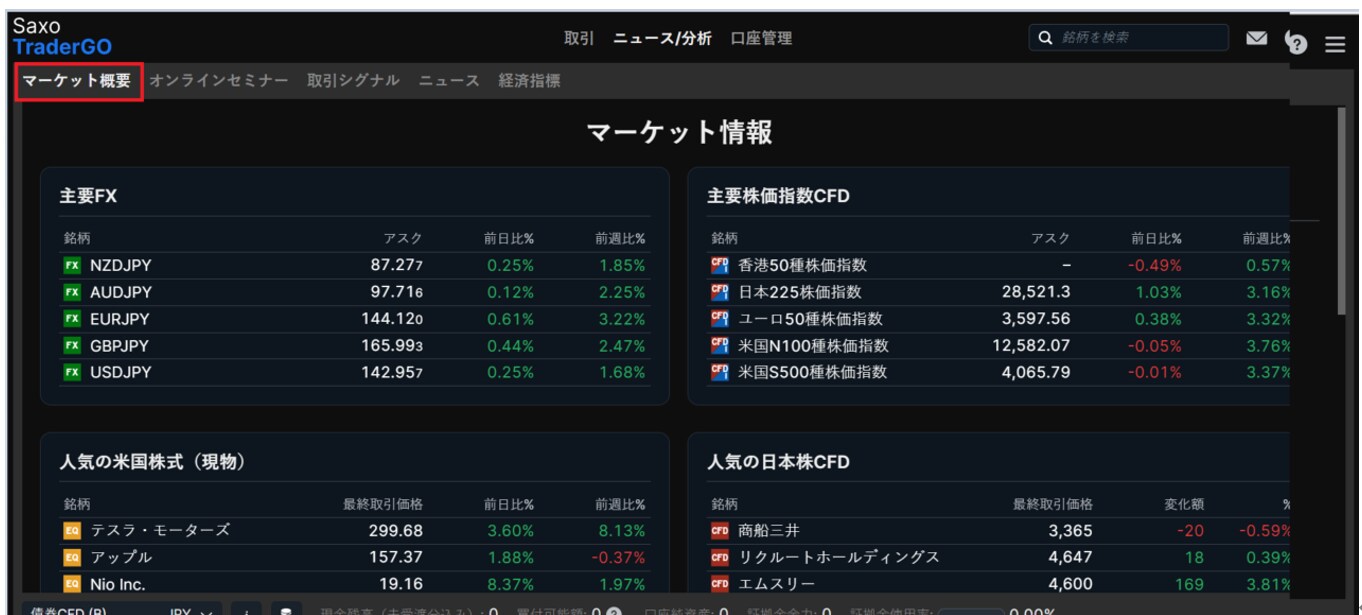This screenshot has width=1362, height=615.
Task: Click the 最終取引価格 header in 人気の米国株式
Action: tap(383, 504)
